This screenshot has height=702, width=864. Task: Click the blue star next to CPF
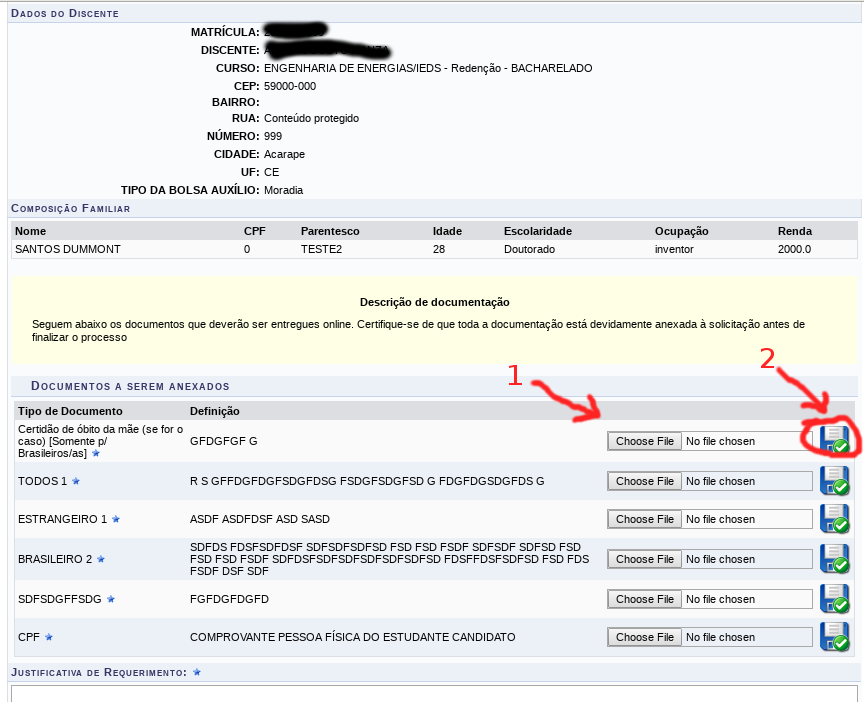(49, 637)
